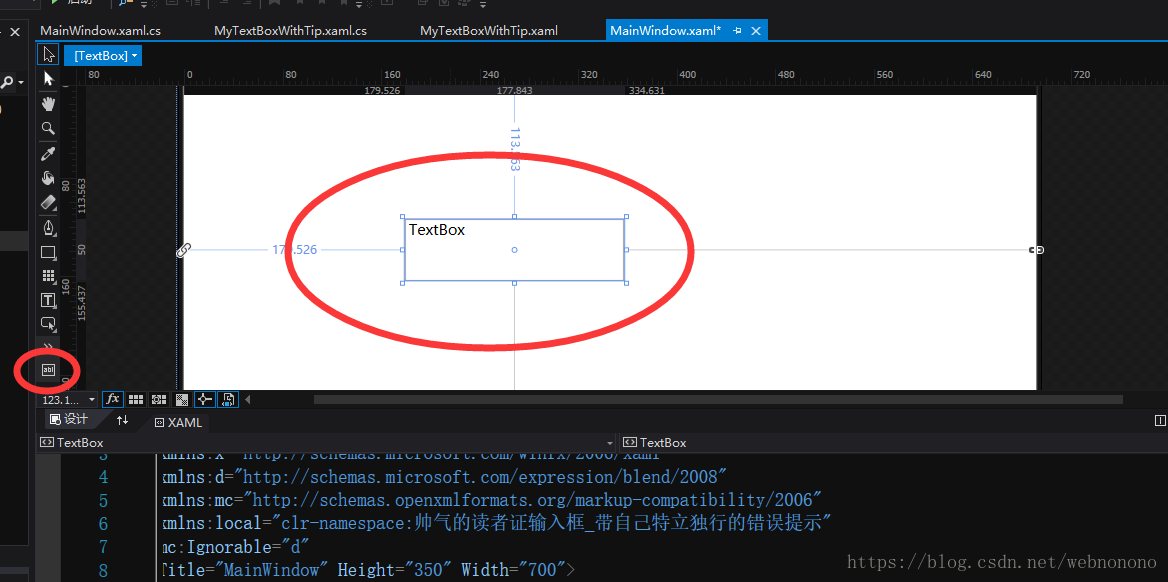Choose the Button control tool
1168x582 pixels.
coord(48,323)
